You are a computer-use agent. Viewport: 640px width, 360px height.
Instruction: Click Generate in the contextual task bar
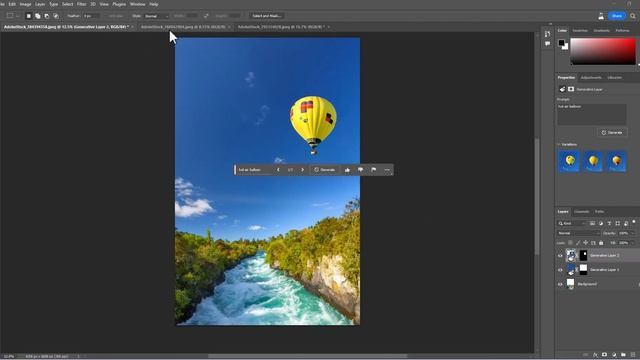324,170
